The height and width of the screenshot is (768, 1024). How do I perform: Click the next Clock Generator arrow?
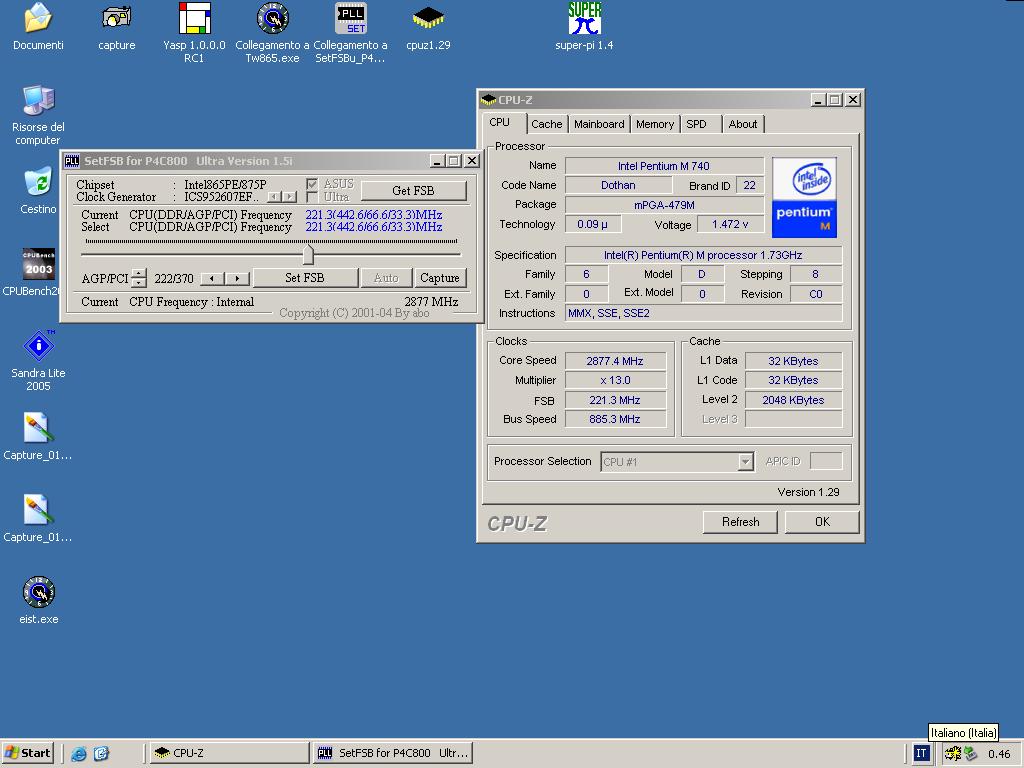(x=289, y=197)
